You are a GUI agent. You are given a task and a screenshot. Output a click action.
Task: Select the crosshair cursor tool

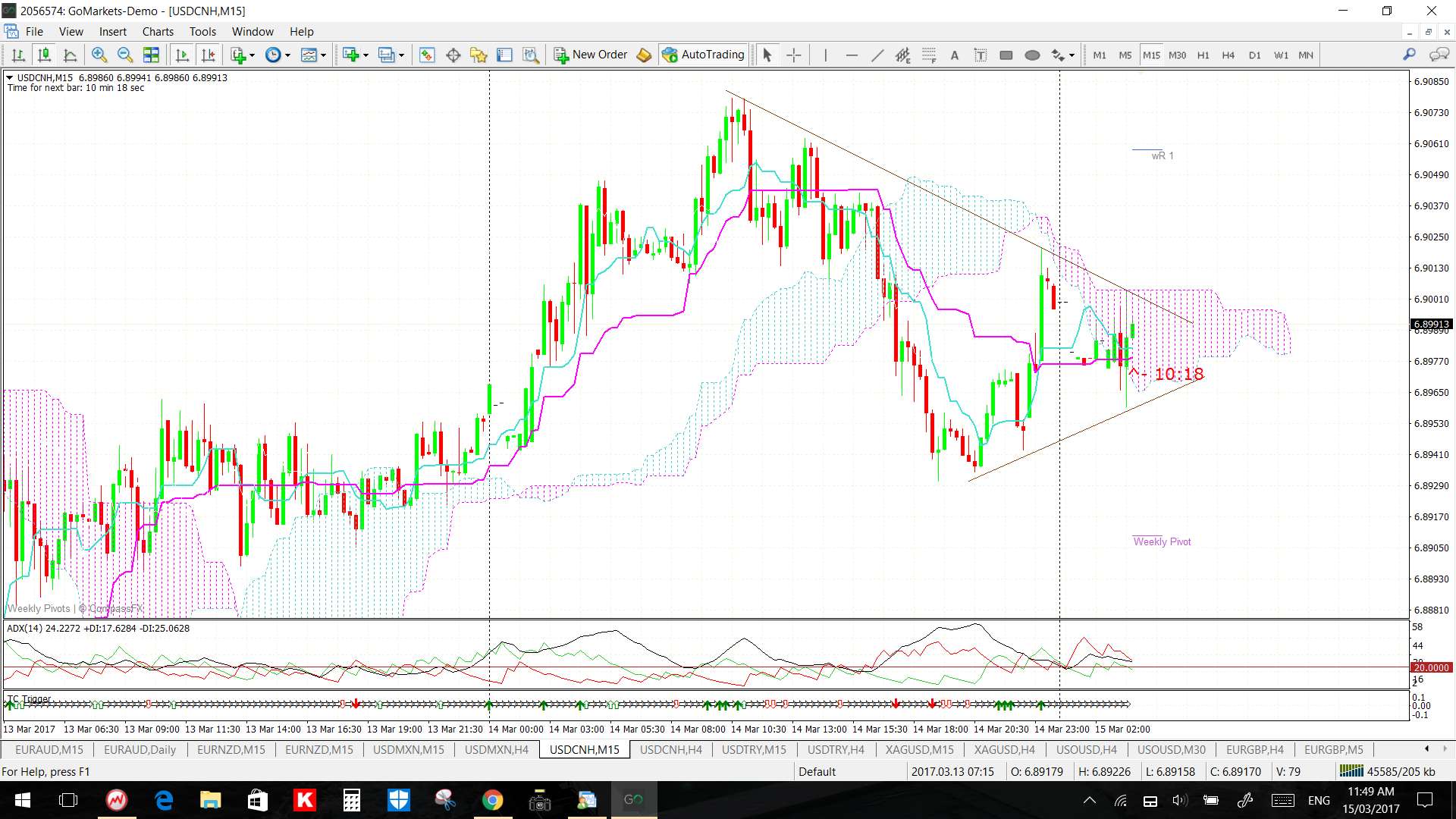pos(793,55)
